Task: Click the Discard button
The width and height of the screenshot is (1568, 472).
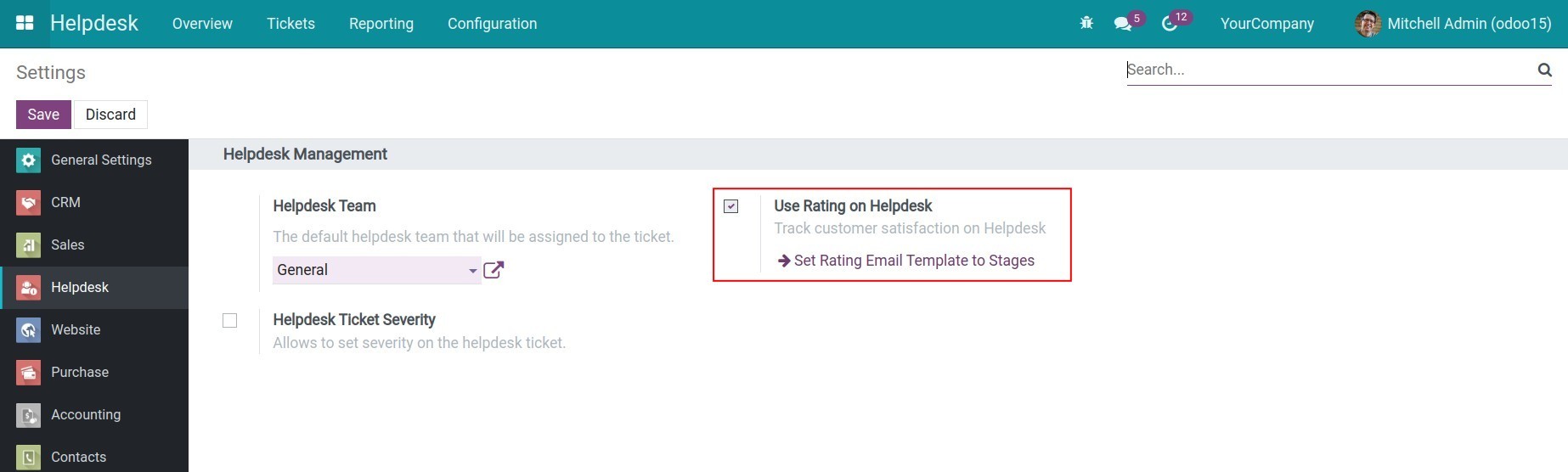Action: [x=110, y=115]
